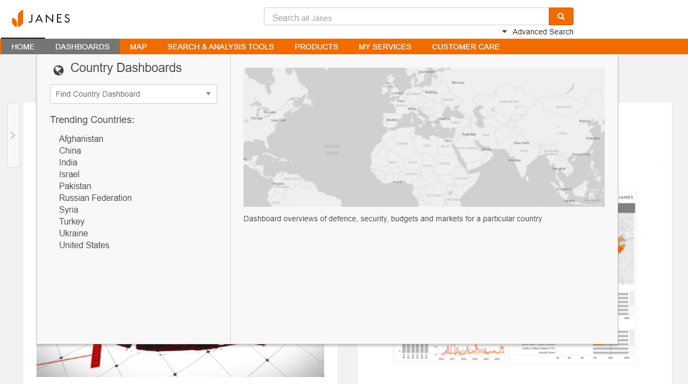Click the globe icon beside Country Dashboards
688x384 pixels.
(58, 70)
